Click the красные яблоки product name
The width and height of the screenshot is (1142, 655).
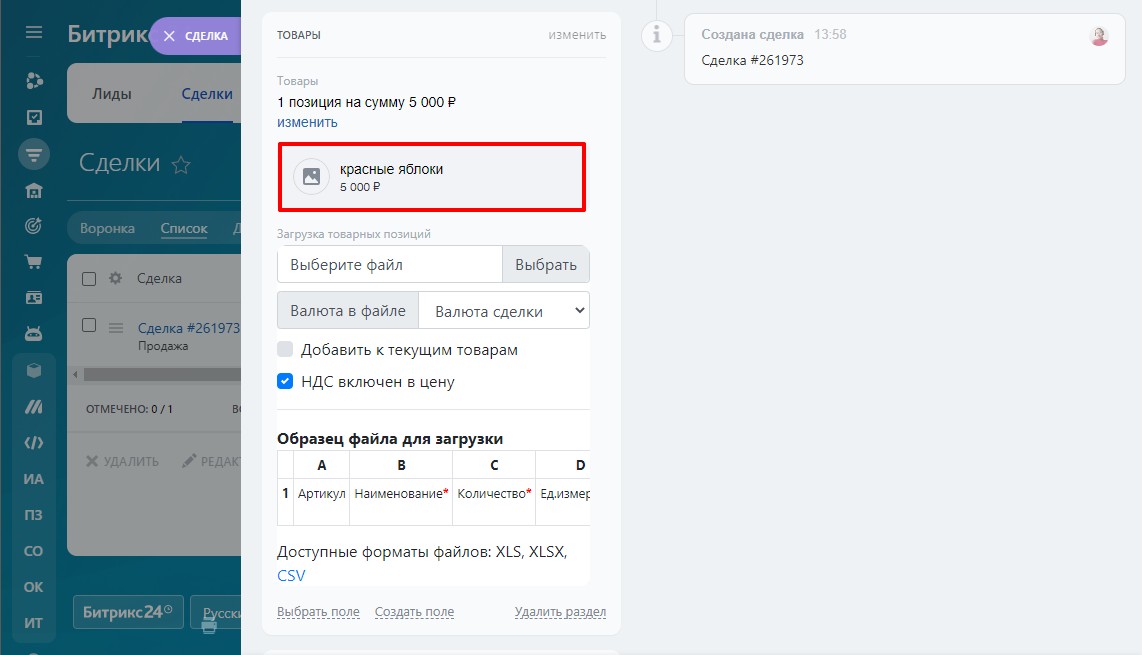[391, 169]
